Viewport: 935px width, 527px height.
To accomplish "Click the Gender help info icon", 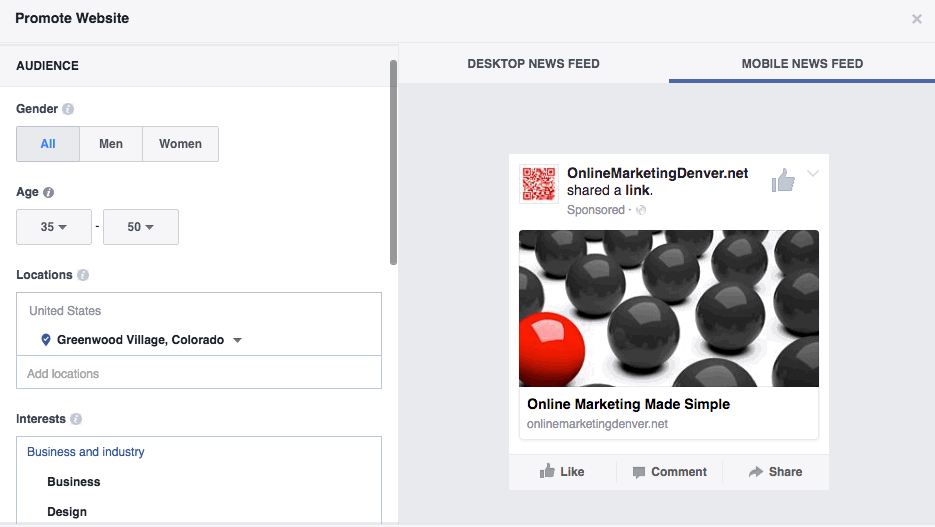I will [68, 109].
